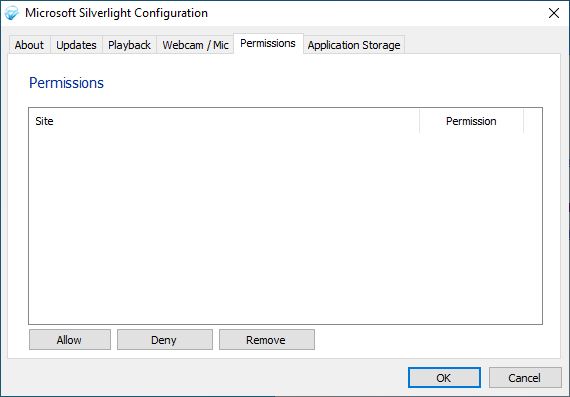570x397 pixels.
Task: Click the blue Permissions heading
Action: tap(67, 83)
